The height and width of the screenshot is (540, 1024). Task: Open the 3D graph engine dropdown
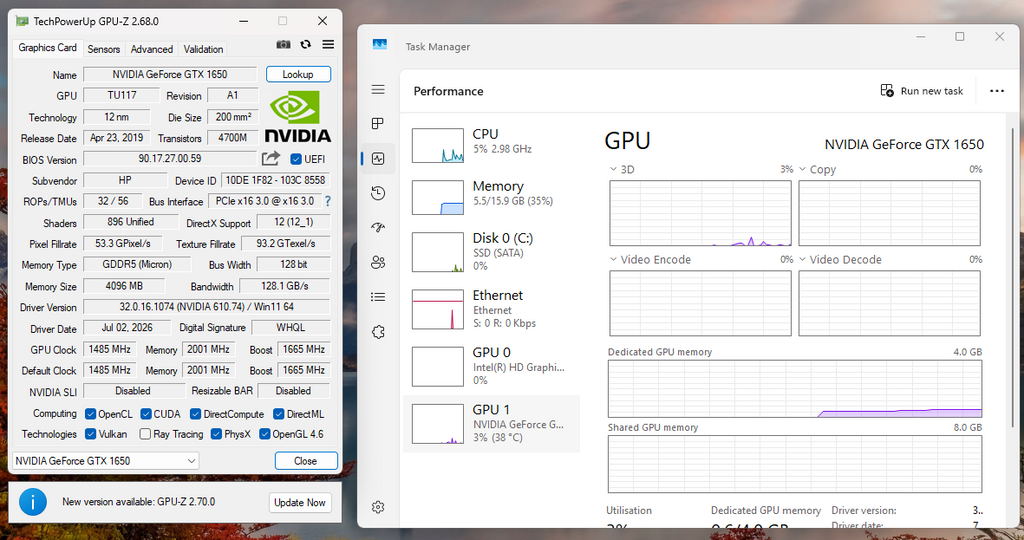click(613, 169)
